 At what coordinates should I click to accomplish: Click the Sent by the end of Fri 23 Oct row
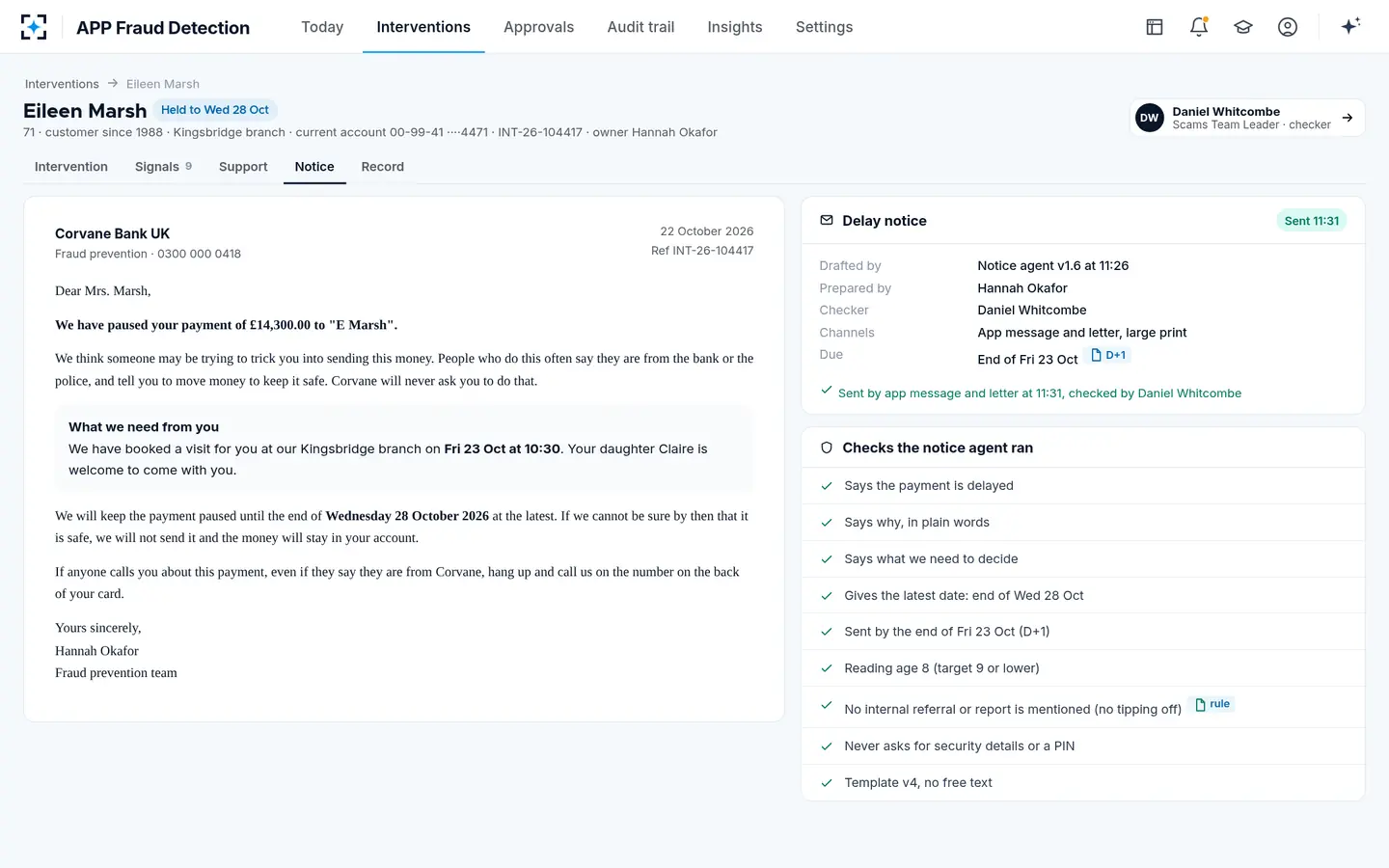[1083, 632]
